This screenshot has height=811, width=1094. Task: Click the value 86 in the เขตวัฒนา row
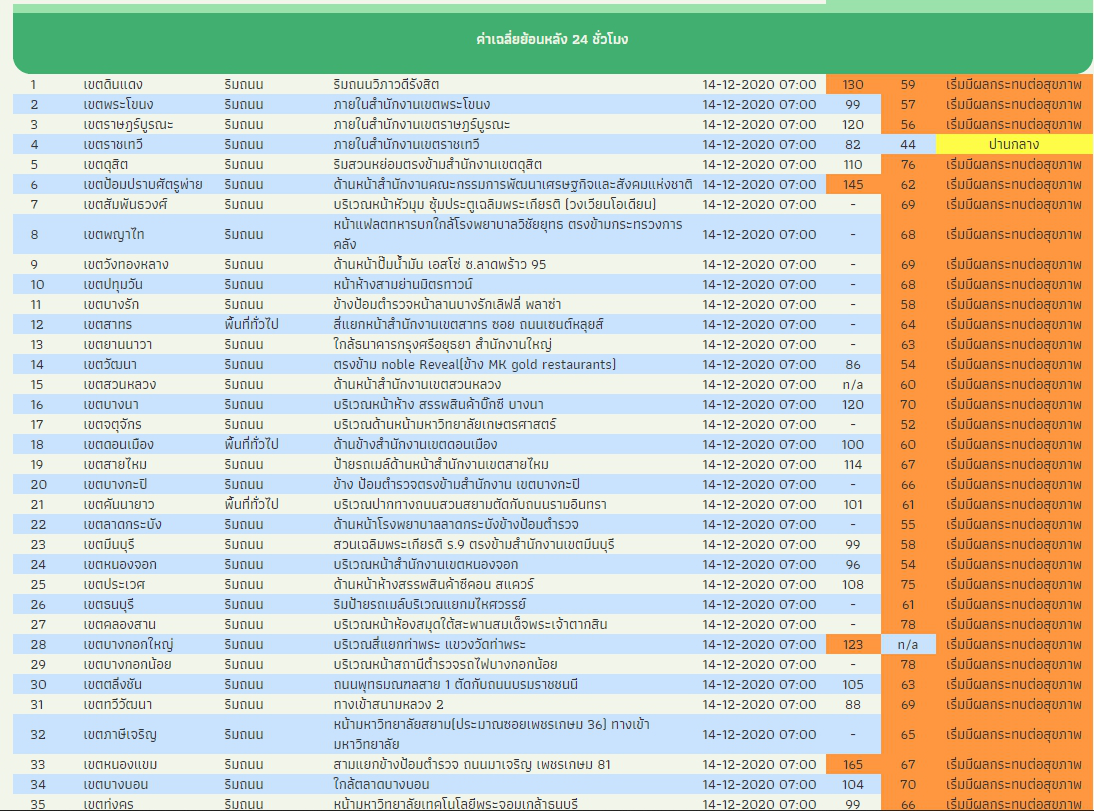(853, 364)
